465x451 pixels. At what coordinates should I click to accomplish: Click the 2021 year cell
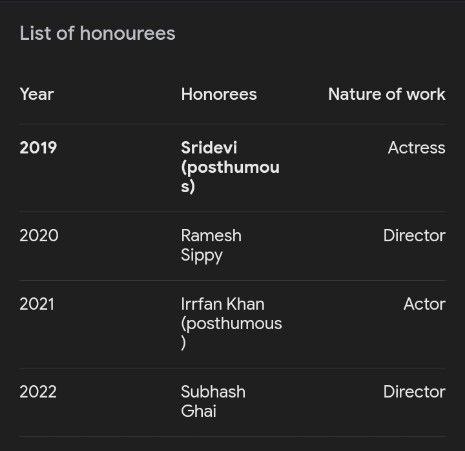[37, 304]
